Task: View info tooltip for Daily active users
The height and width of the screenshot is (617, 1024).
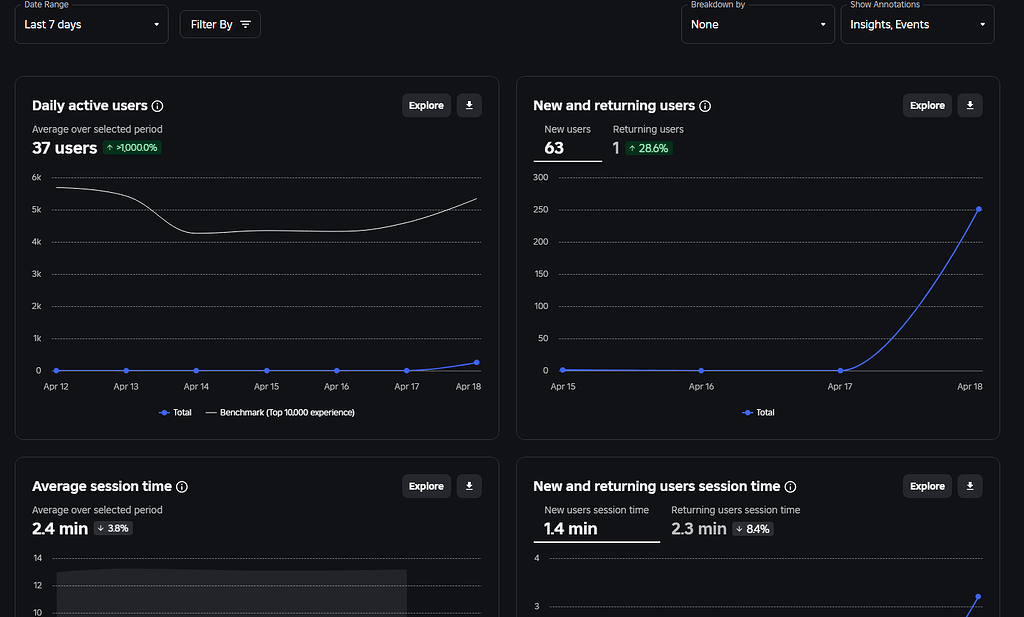Action: click(x=159, y=105)
